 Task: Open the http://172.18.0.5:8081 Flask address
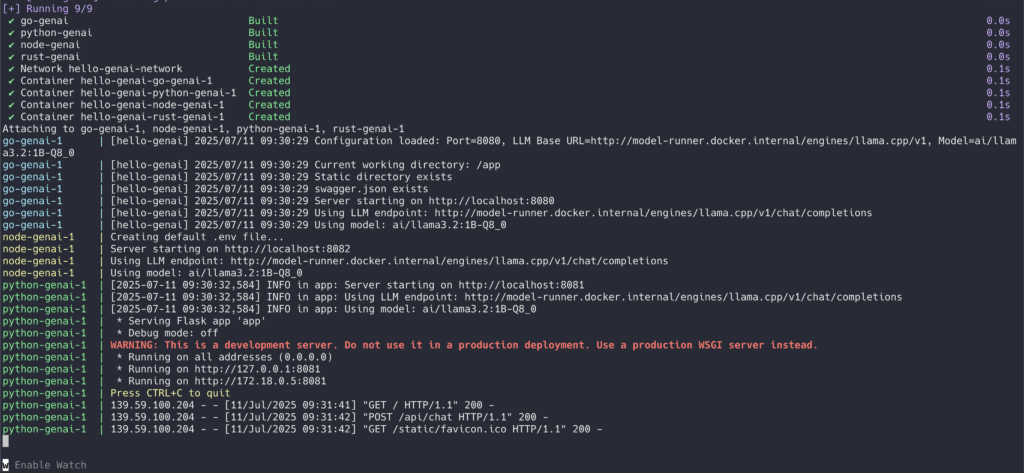pyautogui.click(x=258, y=381)
